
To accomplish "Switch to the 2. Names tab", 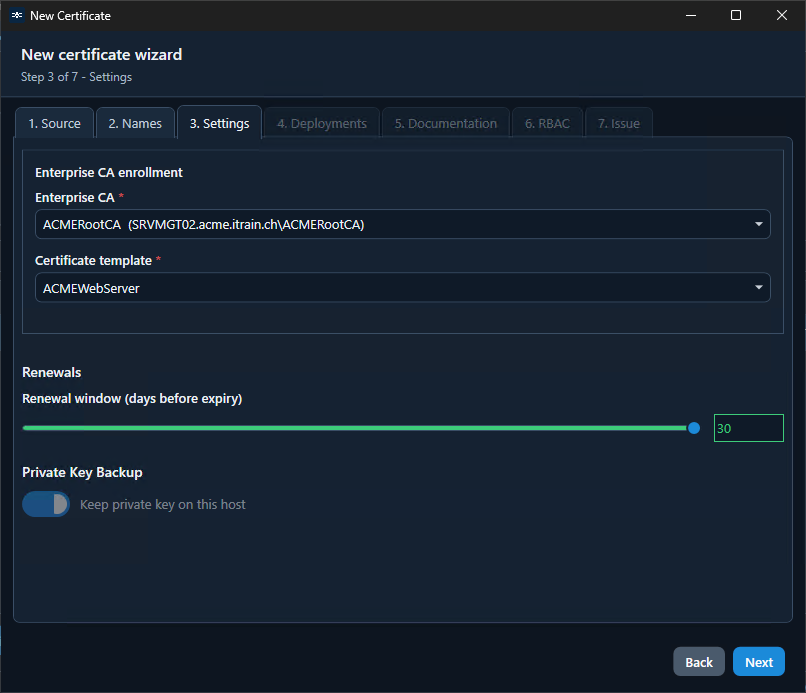I will point(135,123).
